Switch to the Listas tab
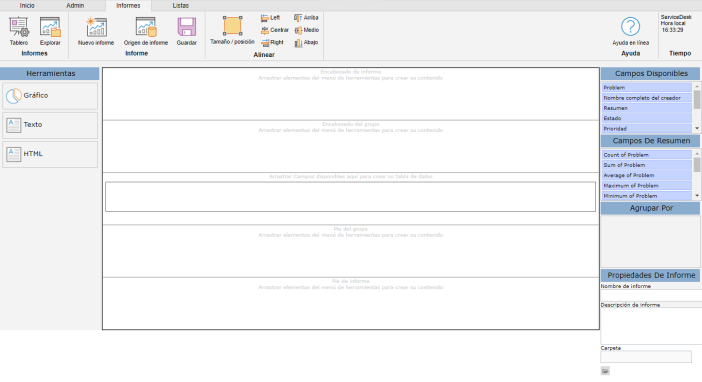Viewport: 702px width, 382px height. [x=180, y=5]
